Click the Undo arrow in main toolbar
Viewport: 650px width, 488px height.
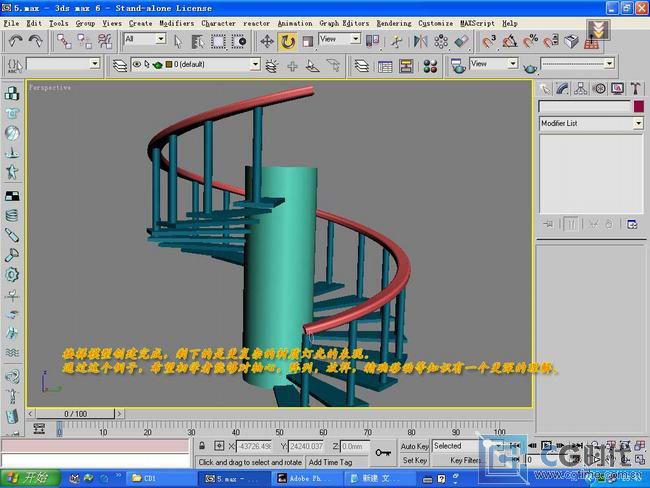16,41
